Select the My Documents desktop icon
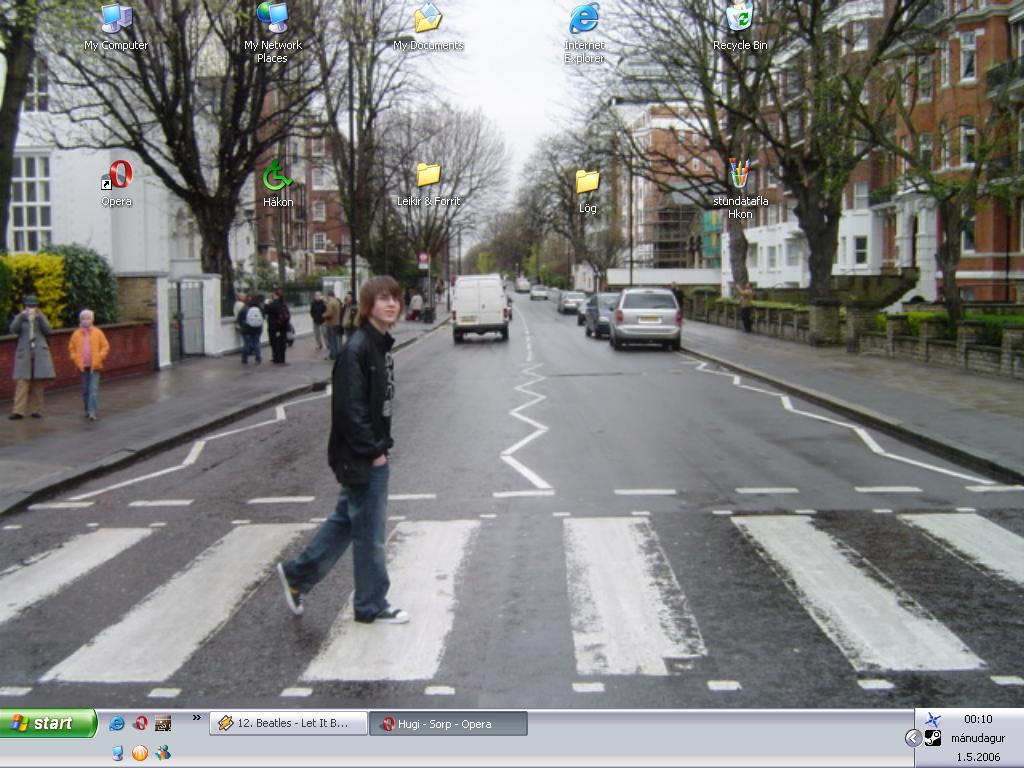 428,27
